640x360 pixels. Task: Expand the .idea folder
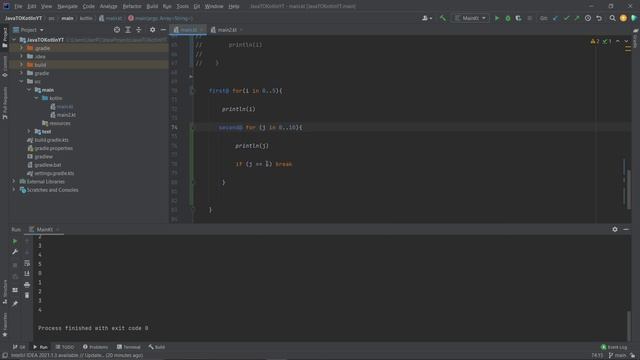pyautogui.click(x=22, y=56)
